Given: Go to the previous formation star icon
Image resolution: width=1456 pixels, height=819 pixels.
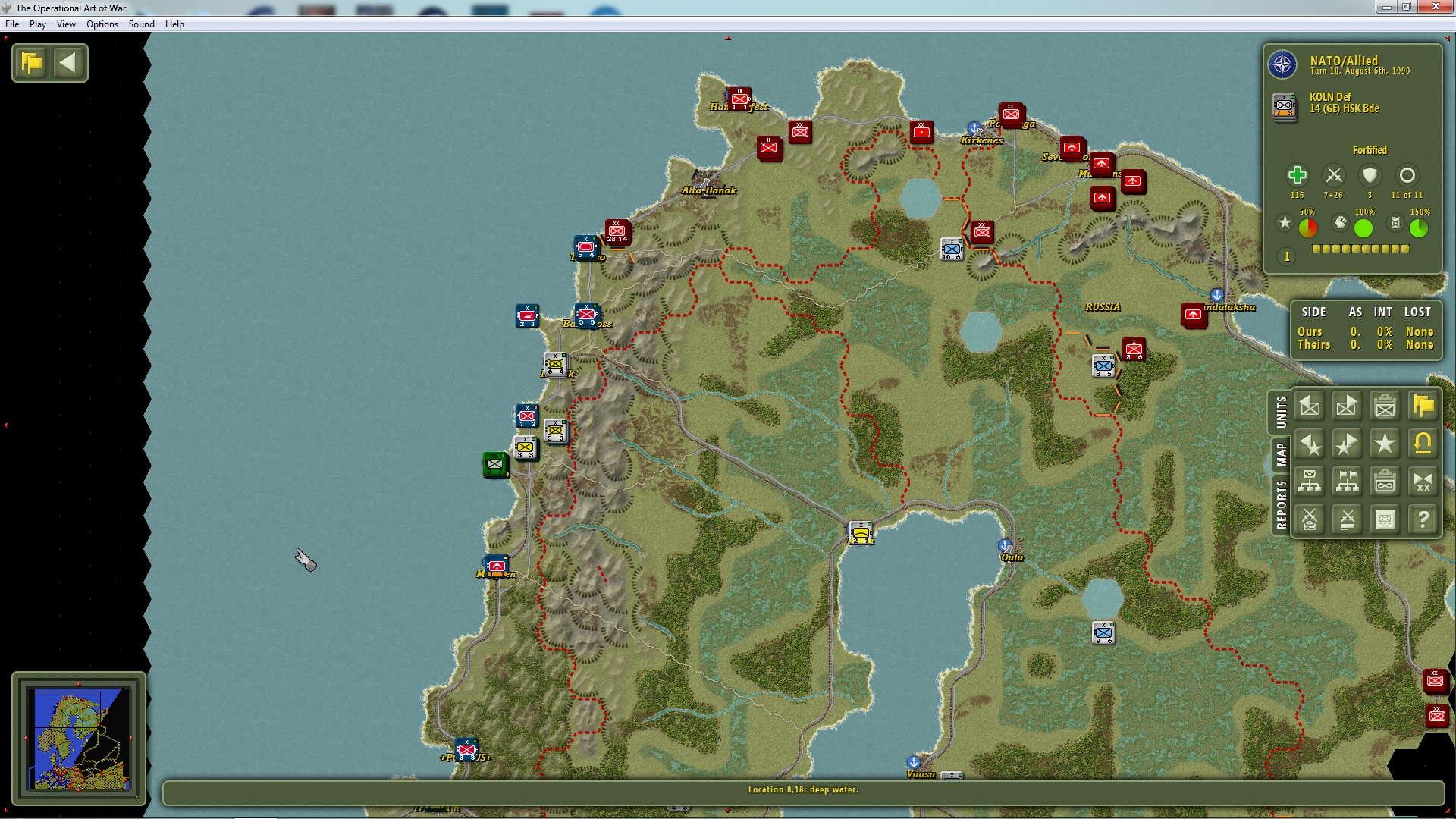Looking at the screenshot, I should coord(1310,444).
